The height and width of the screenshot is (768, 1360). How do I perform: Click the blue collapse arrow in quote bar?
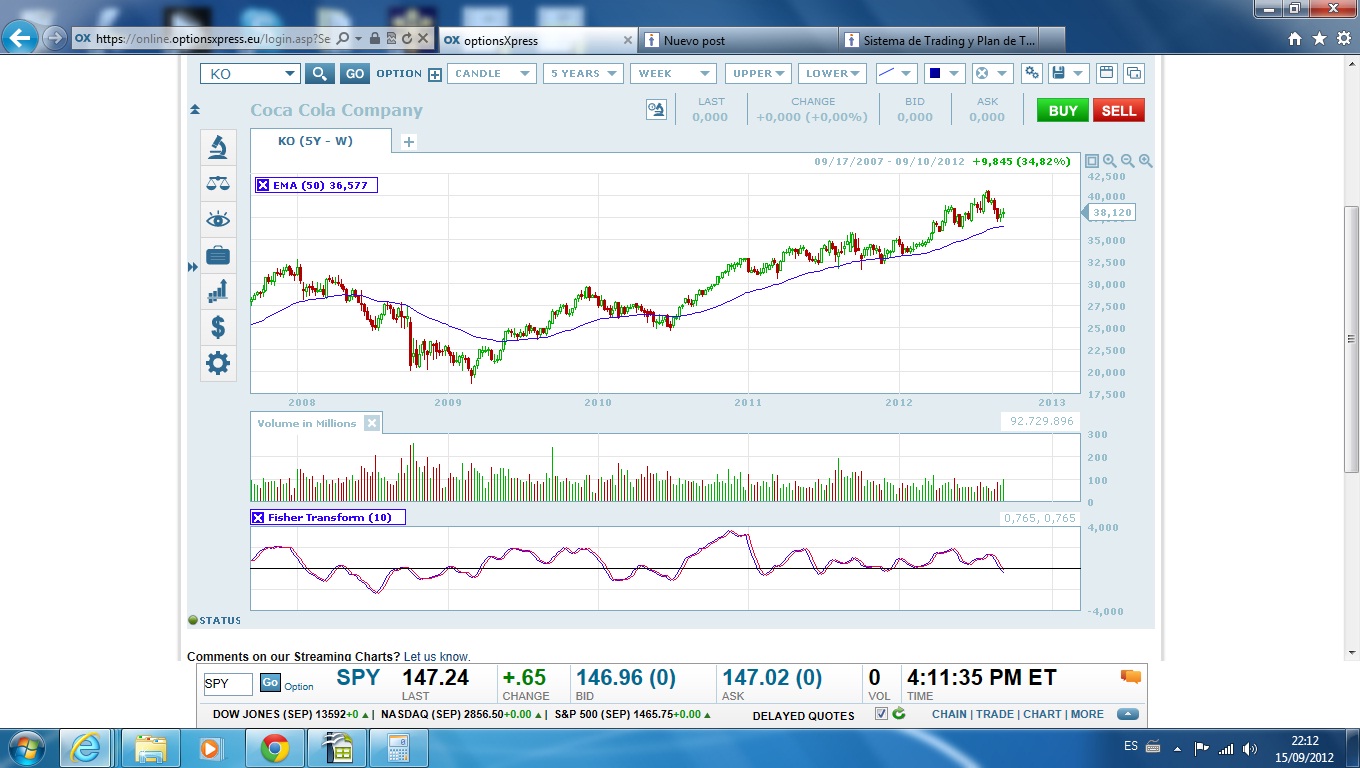(x=1128, y=714)
